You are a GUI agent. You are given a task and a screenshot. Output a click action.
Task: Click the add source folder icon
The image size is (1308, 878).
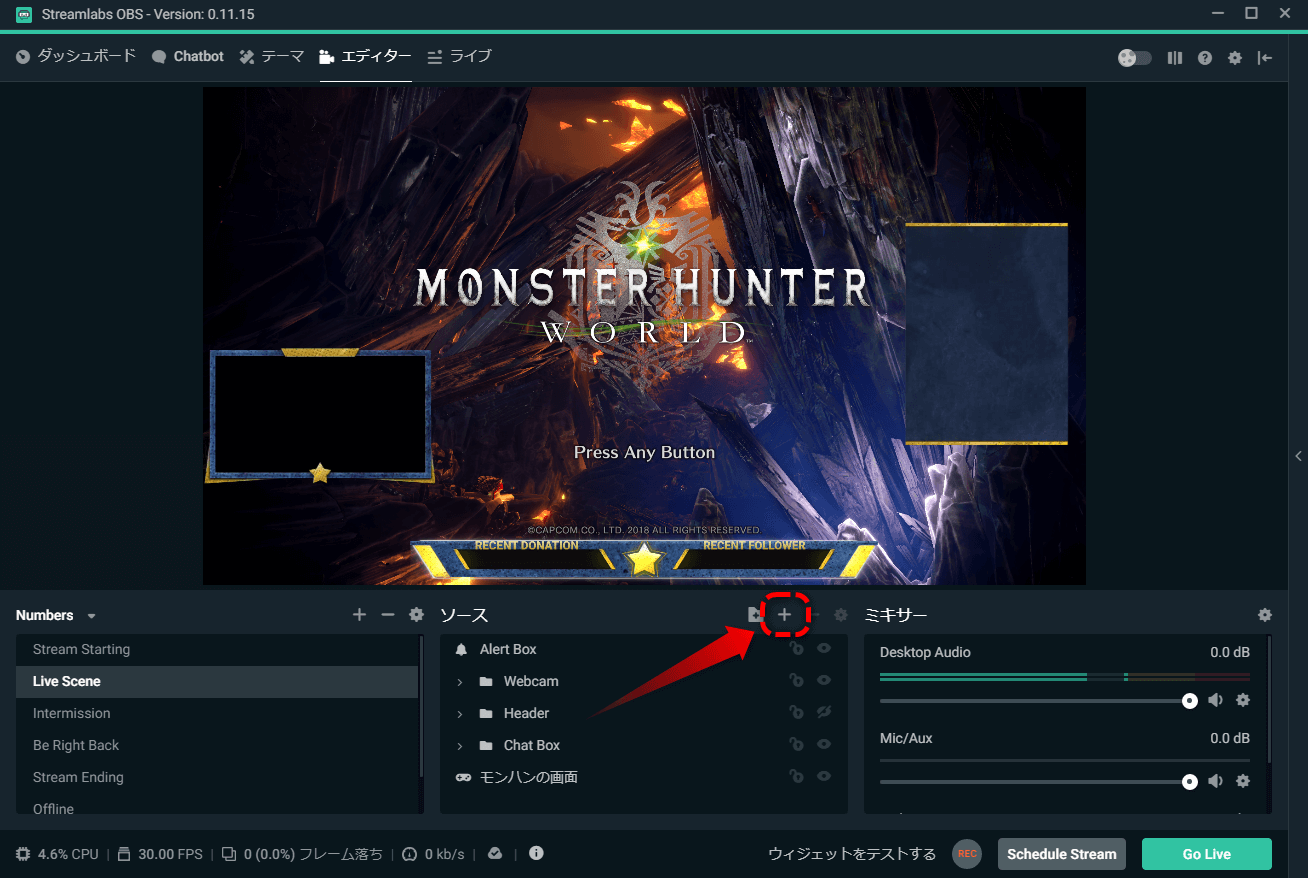point(756,615)
